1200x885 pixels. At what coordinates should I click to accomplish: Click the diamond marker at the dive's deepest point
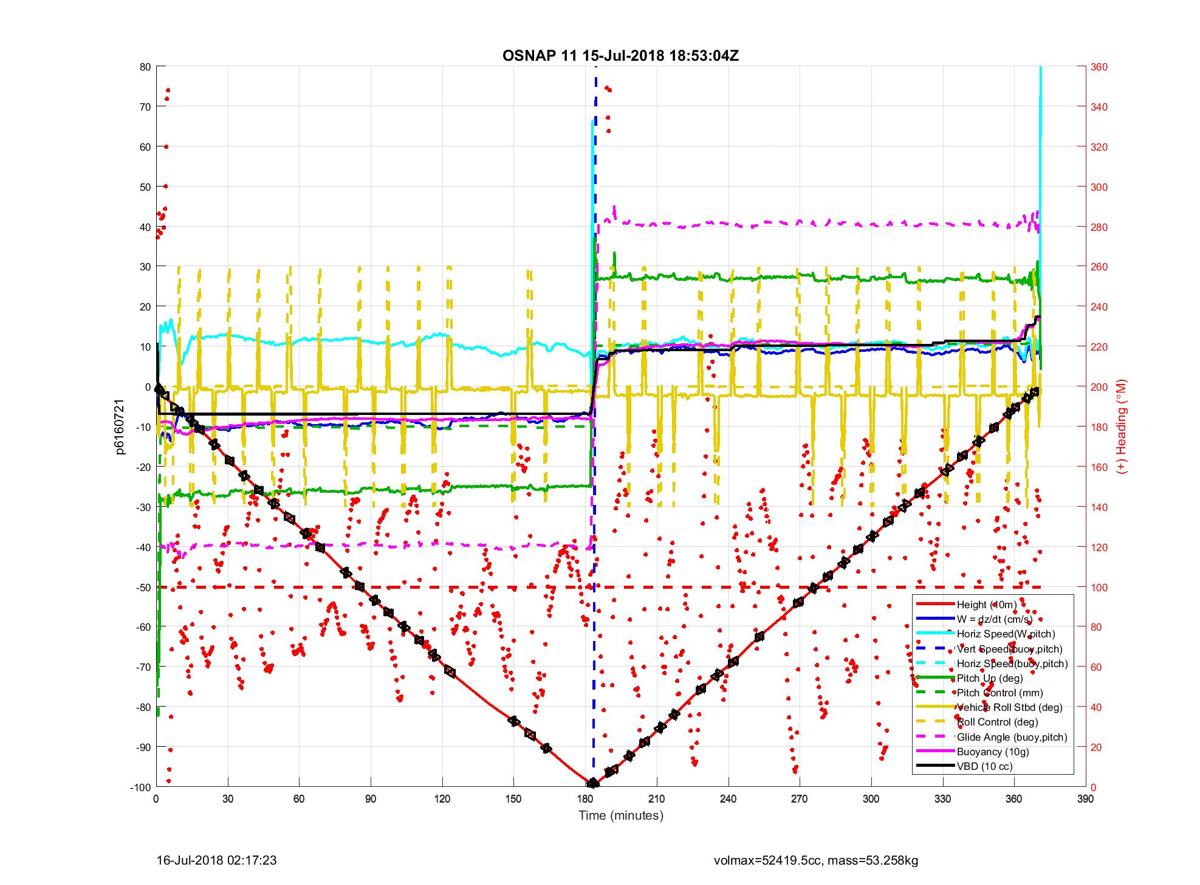(593, 783)
